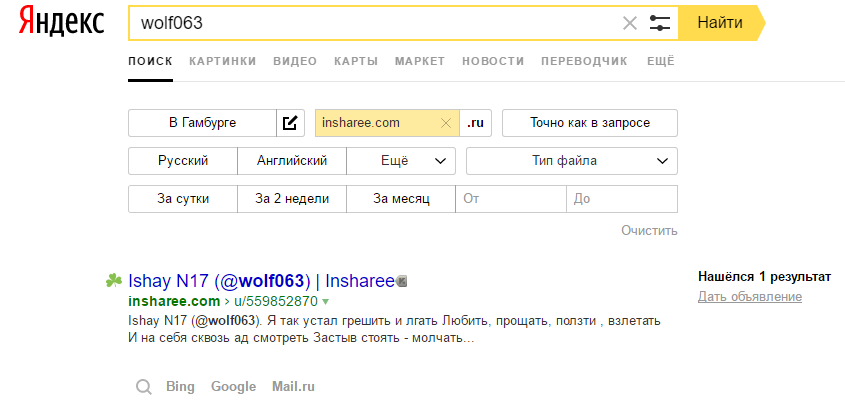845x410 pixels.
Task: Click the magnifier icon near Bing
Action: 144,387
